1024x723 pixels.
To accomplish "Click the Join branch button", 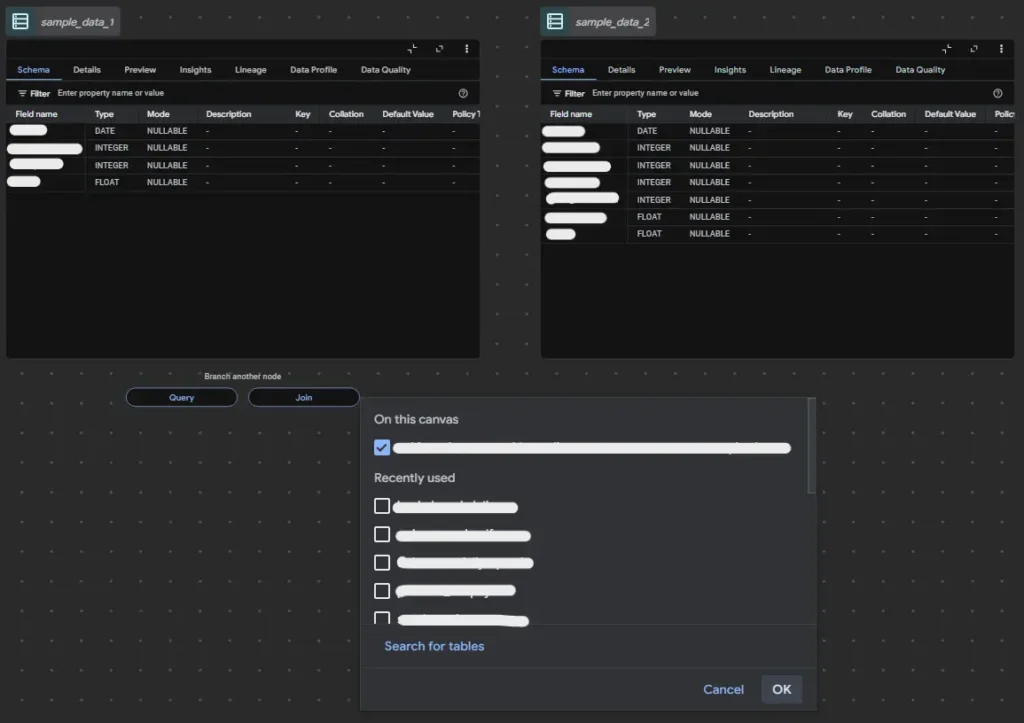I will click(x=304, y=397).
